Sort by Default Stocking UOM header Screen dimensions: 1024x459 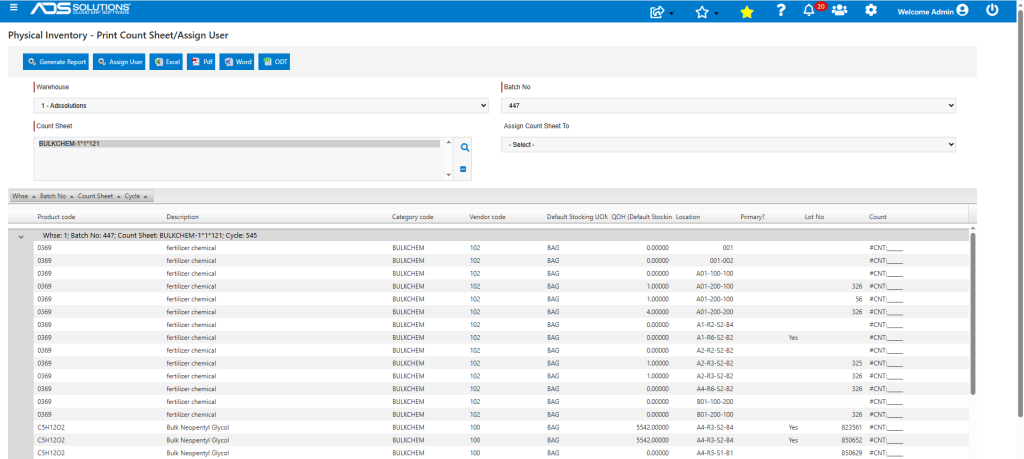[577, 217]
